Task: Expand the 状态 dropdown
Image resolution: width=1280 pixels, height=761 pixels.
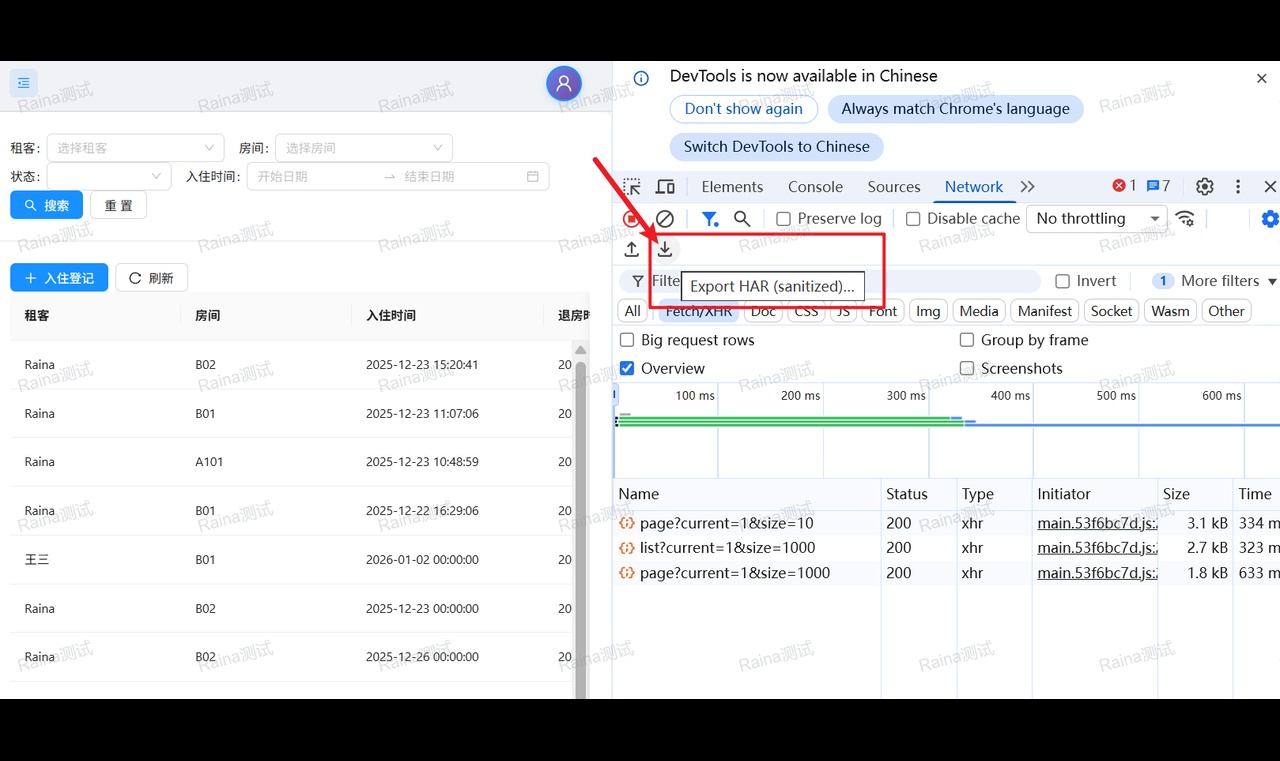Action: 109,176
